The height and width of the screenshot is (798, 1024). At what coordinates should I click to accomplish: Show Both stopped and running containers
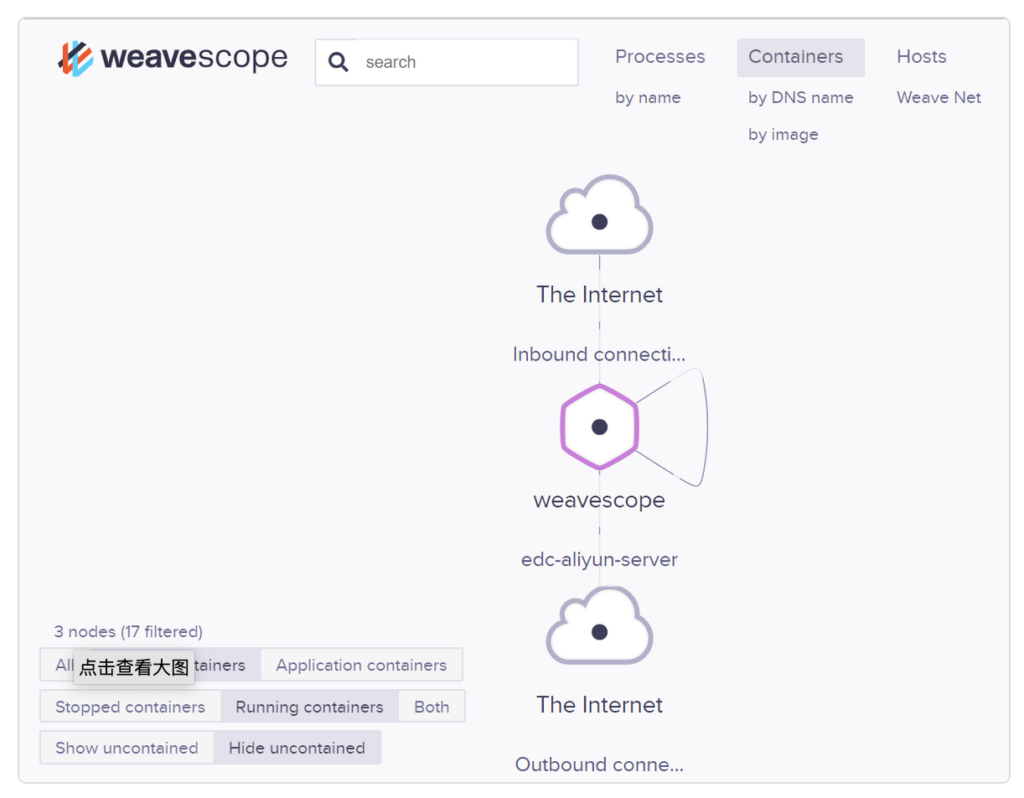tap(432, 707)
